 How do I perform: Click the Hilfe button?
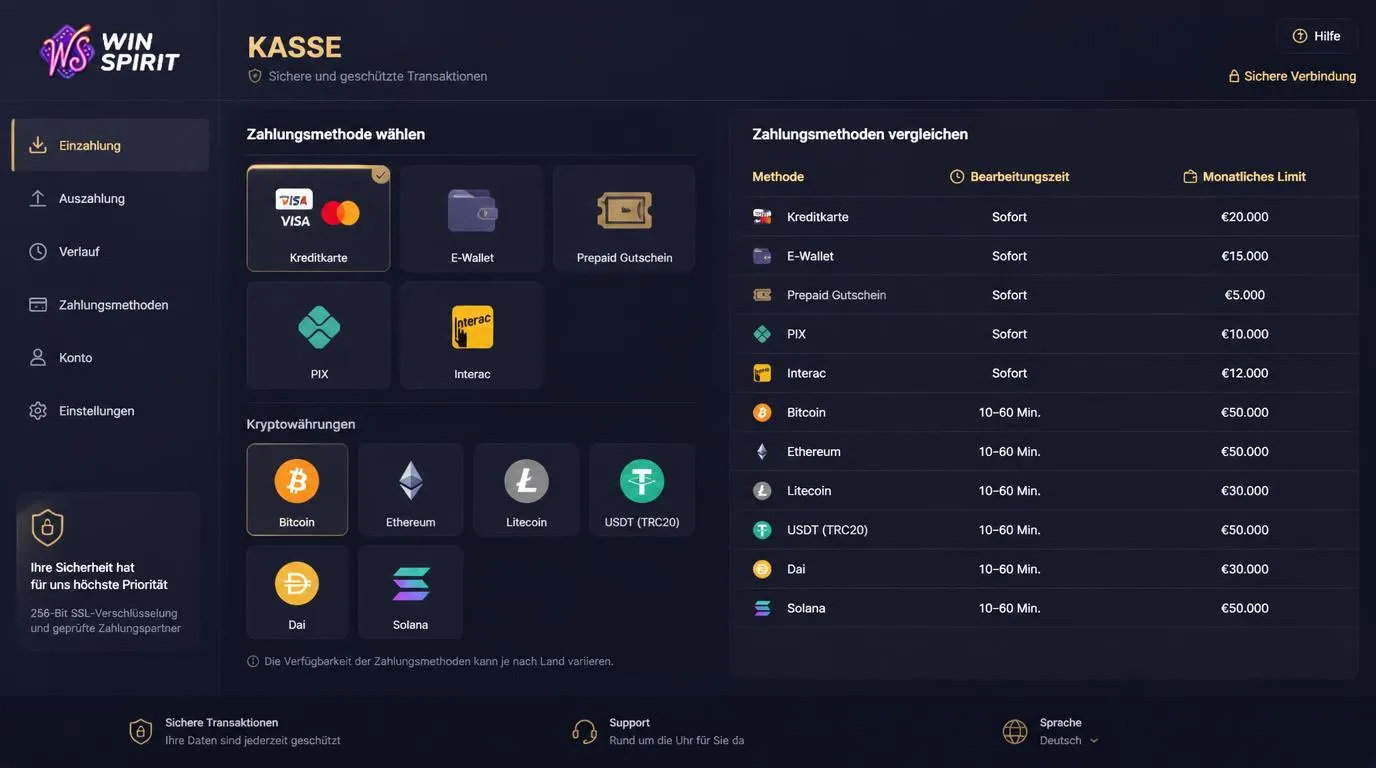click(x=1316, y=36)
